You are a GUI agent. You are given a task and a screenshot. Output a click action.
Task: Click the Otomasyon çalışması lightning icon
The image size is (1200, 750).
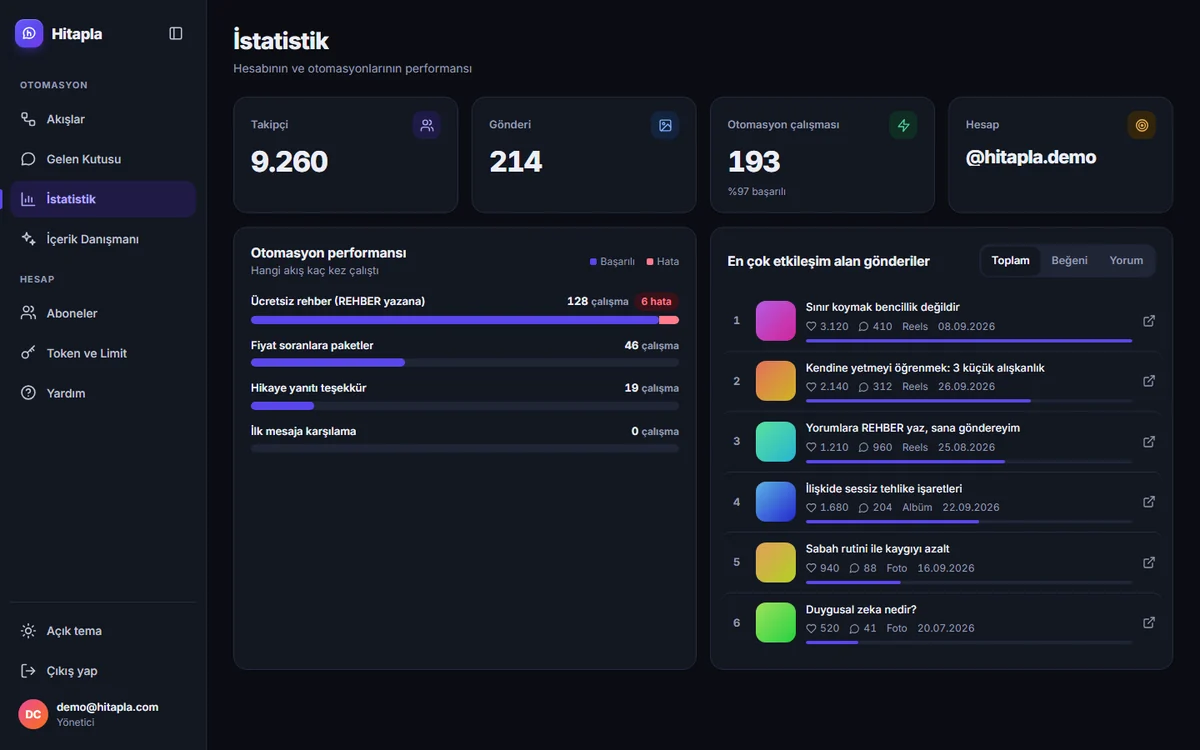tap(903, 125)
